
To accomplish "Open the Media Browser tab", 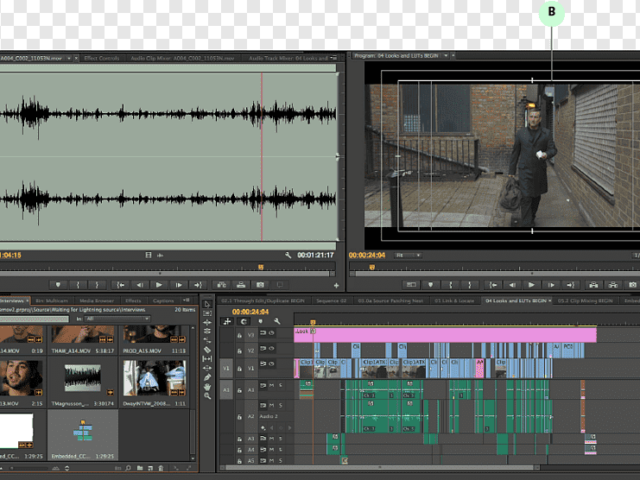I will (x=97, y=300).
